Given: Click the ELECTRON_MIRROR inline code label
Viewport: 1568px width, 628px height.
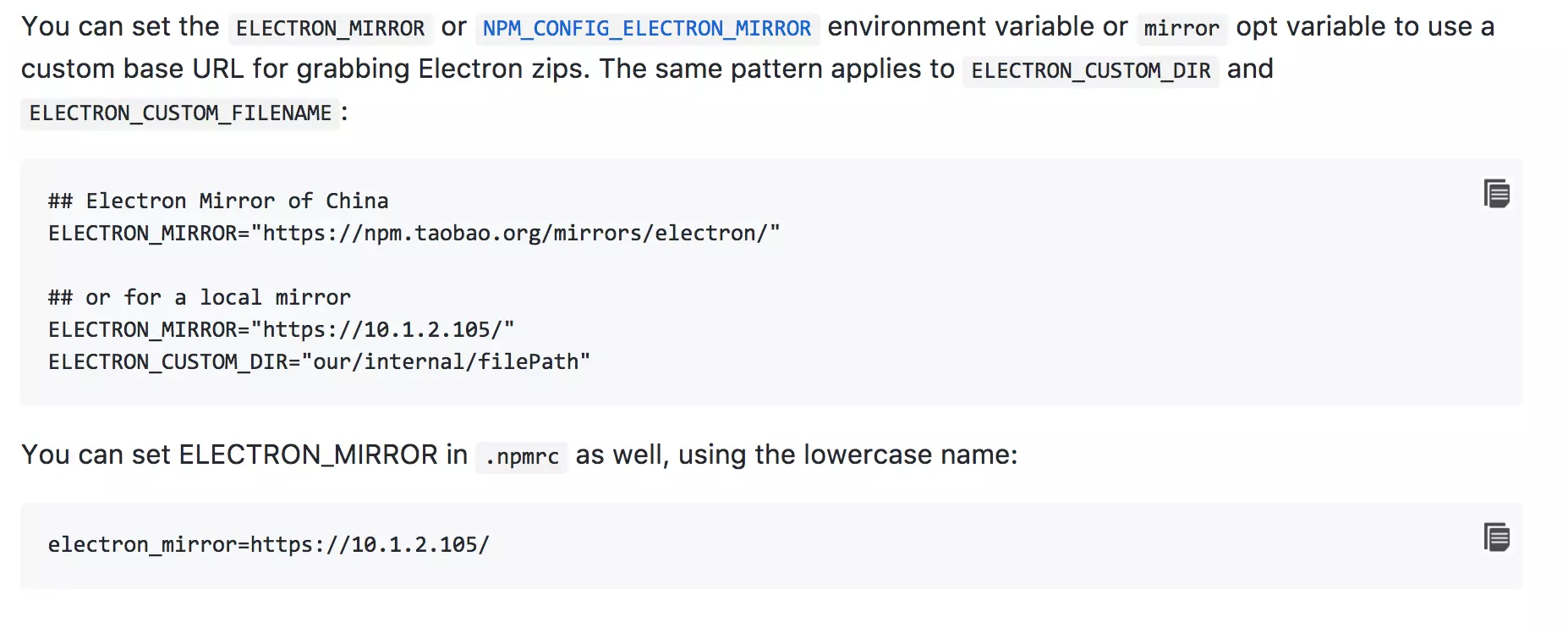Looking at the screenshot, I should [x=331, y=29].
